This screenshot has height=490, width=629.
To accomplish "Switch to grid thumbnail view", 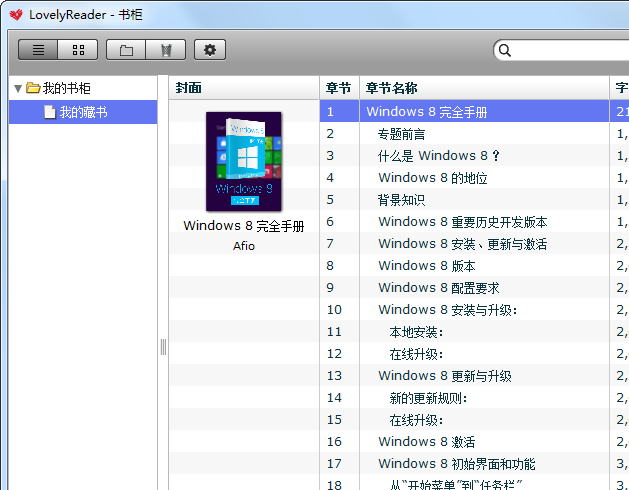I will click(x=78, y=50).
